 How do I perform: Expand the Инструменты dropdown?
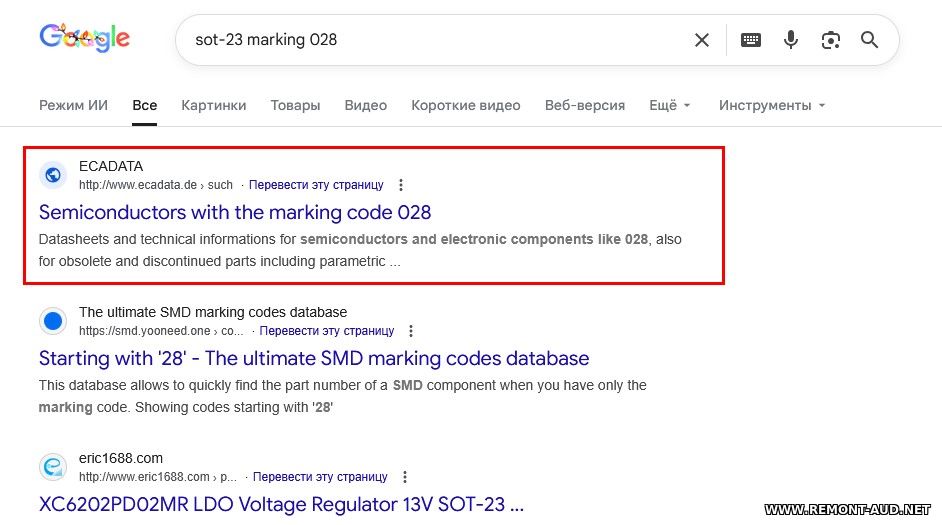point(772,105)
